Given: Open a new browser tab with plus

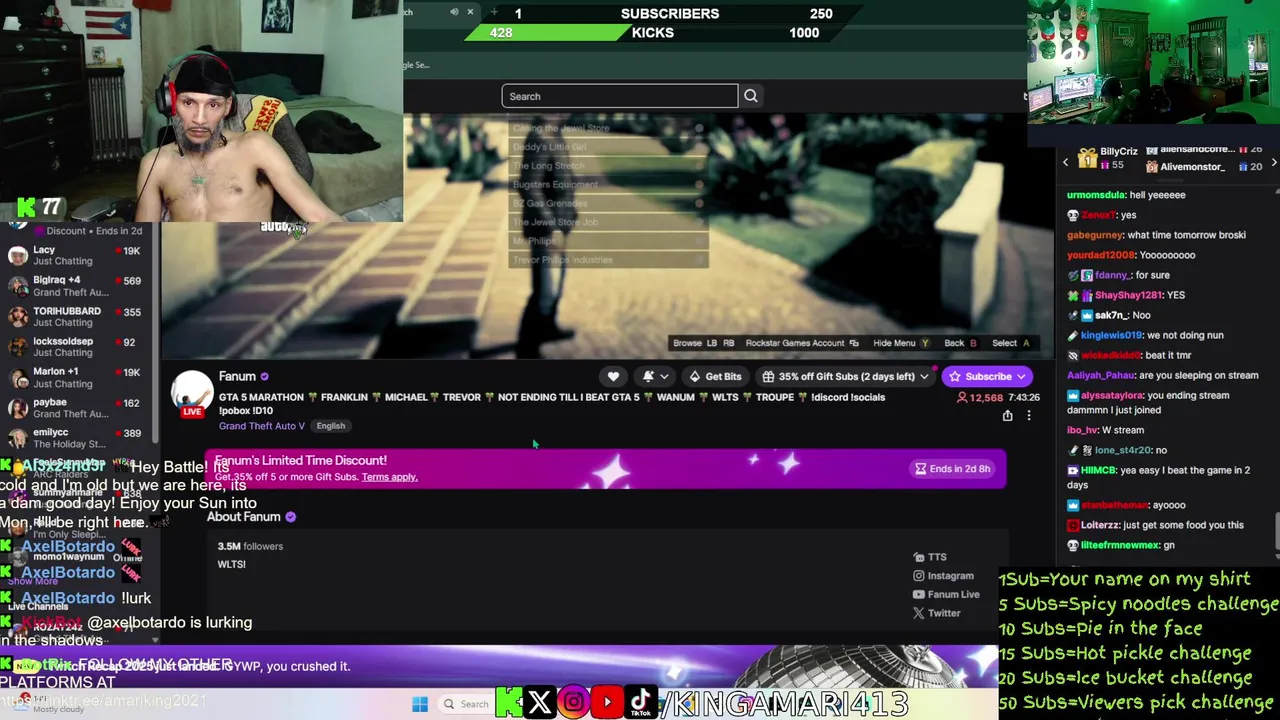Looking at the screenshot, I should pos(494,12).
